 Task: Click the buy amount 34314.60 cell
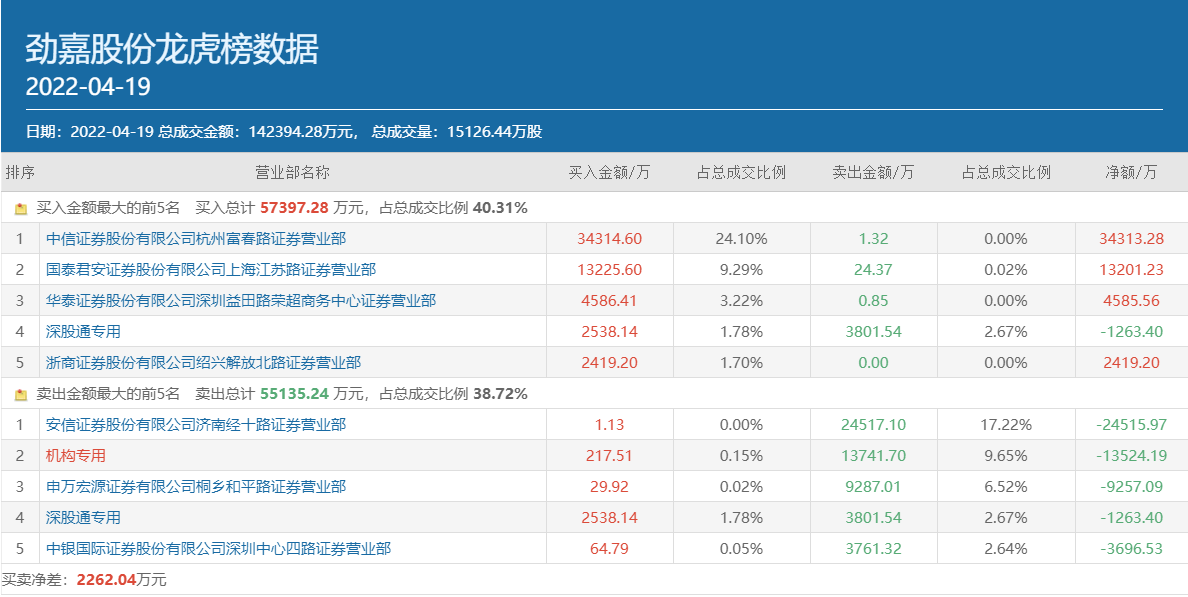pyautogui.click(x=609, y=239)
